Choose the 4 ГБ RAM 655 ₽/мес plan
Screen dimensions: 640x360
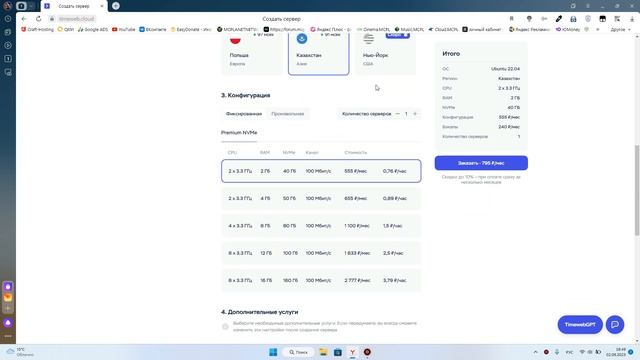pyautogui.click(x=321, y=198)
